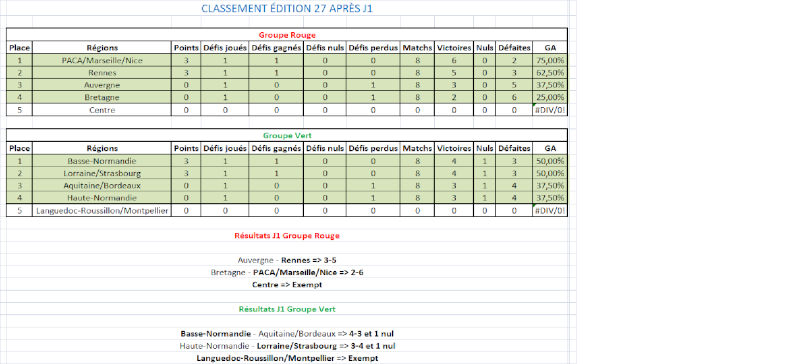Click the Résultats J1 Groupe Vert heading
This screenshot has height=364, width=800.
pyautogui.click(x=287, y=309)
